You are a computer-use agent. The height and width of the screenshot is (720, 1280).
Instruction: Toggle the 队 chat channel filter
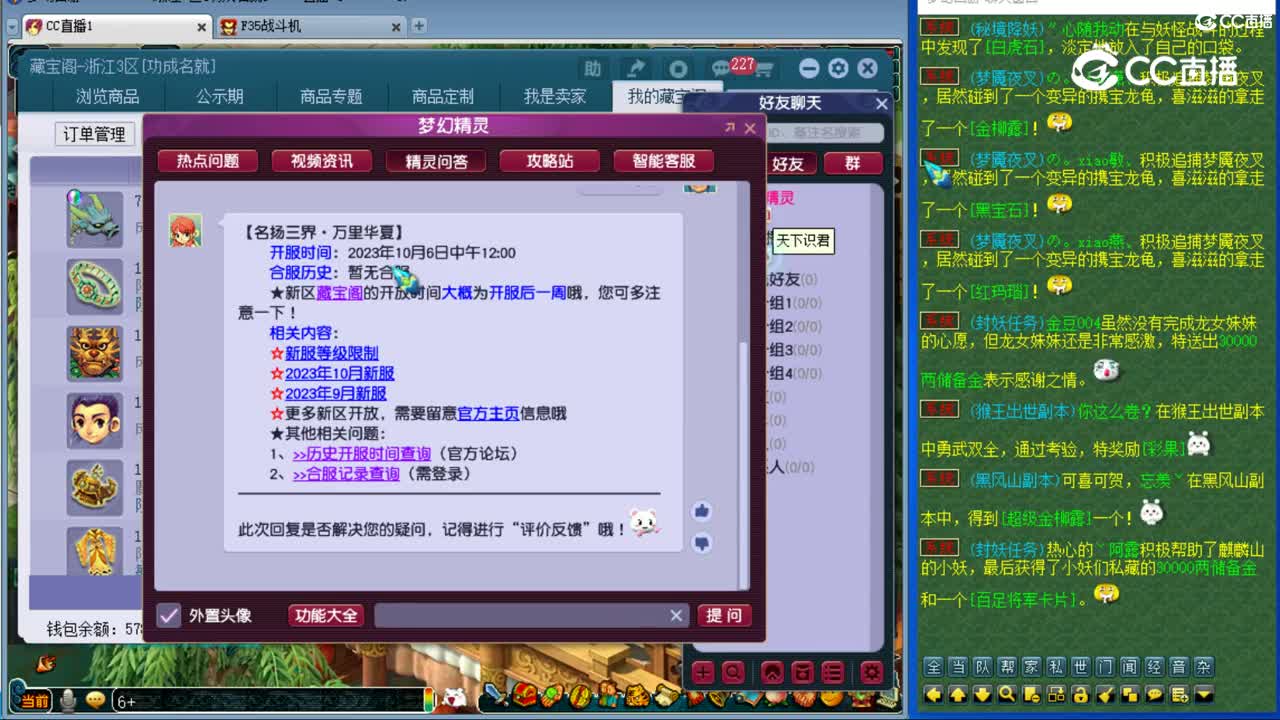[x=982, y=667]
